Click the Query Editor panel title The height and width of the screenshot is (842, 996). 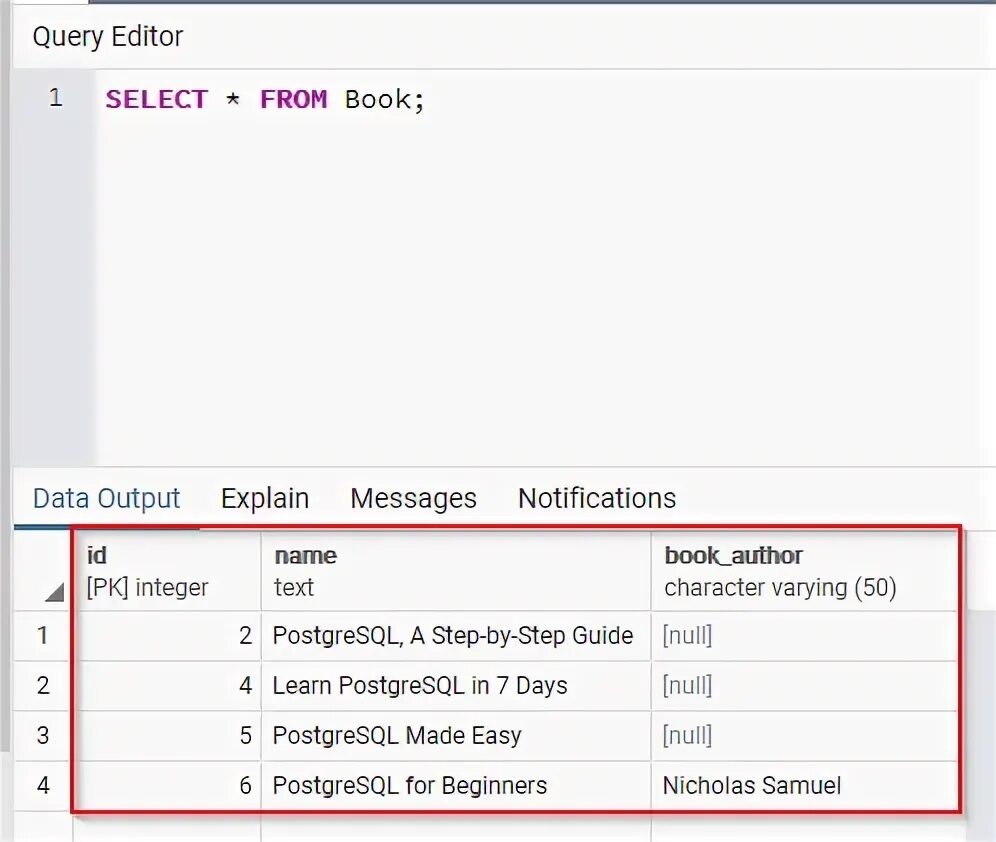pyautogui.click(x=108, y=37)
